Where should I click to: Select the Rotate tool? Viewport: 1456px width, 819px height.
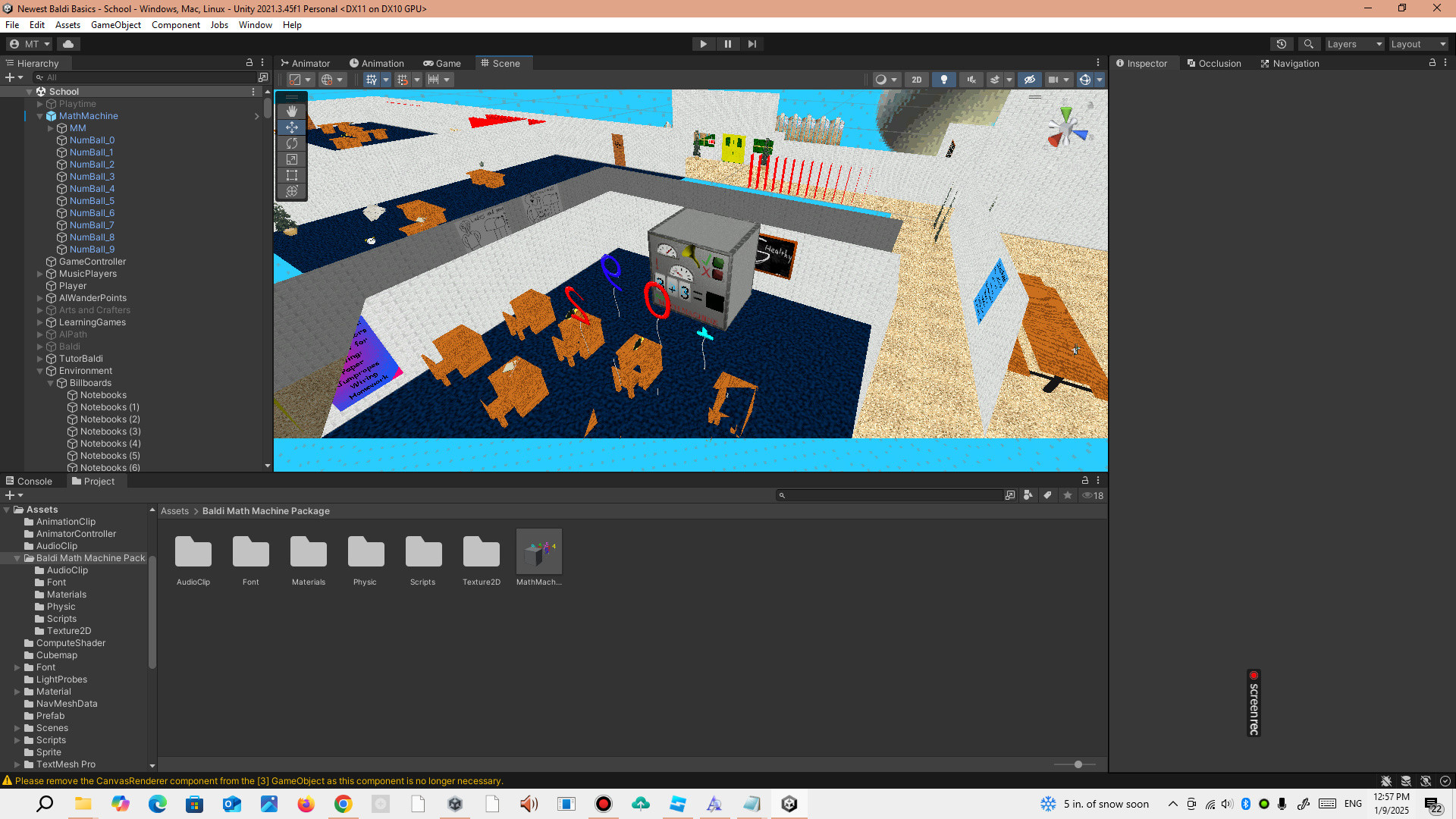pyautogui.click(x=292, y=143)
